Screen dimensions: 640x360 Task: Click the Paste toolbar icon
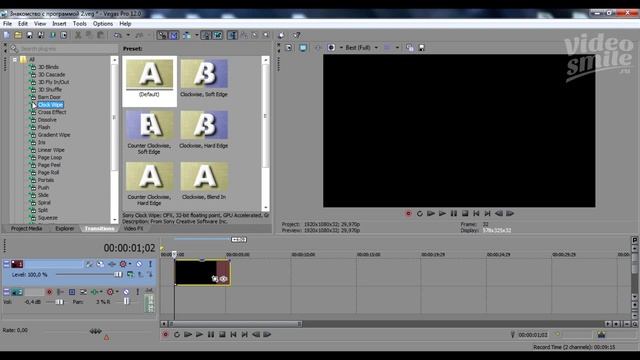click(100, 36)
